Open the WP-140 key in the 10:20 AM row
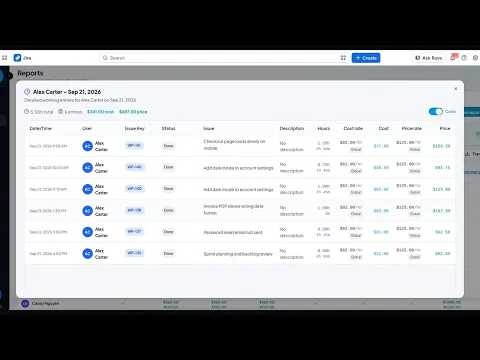The width and height of the screenshot is (480, 360). (135, 167)
